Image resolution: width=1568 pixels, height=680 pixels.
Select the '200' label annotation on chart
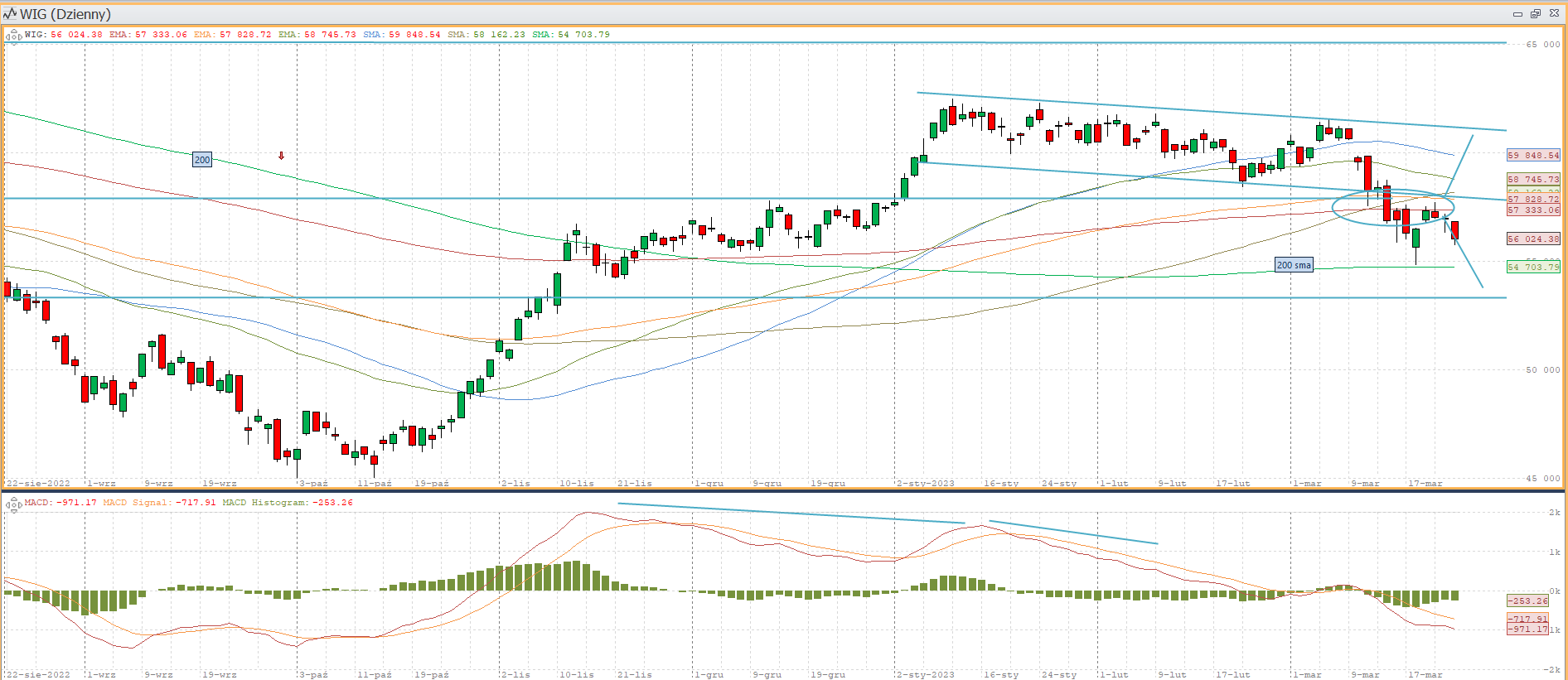click(x=202, y=160)
